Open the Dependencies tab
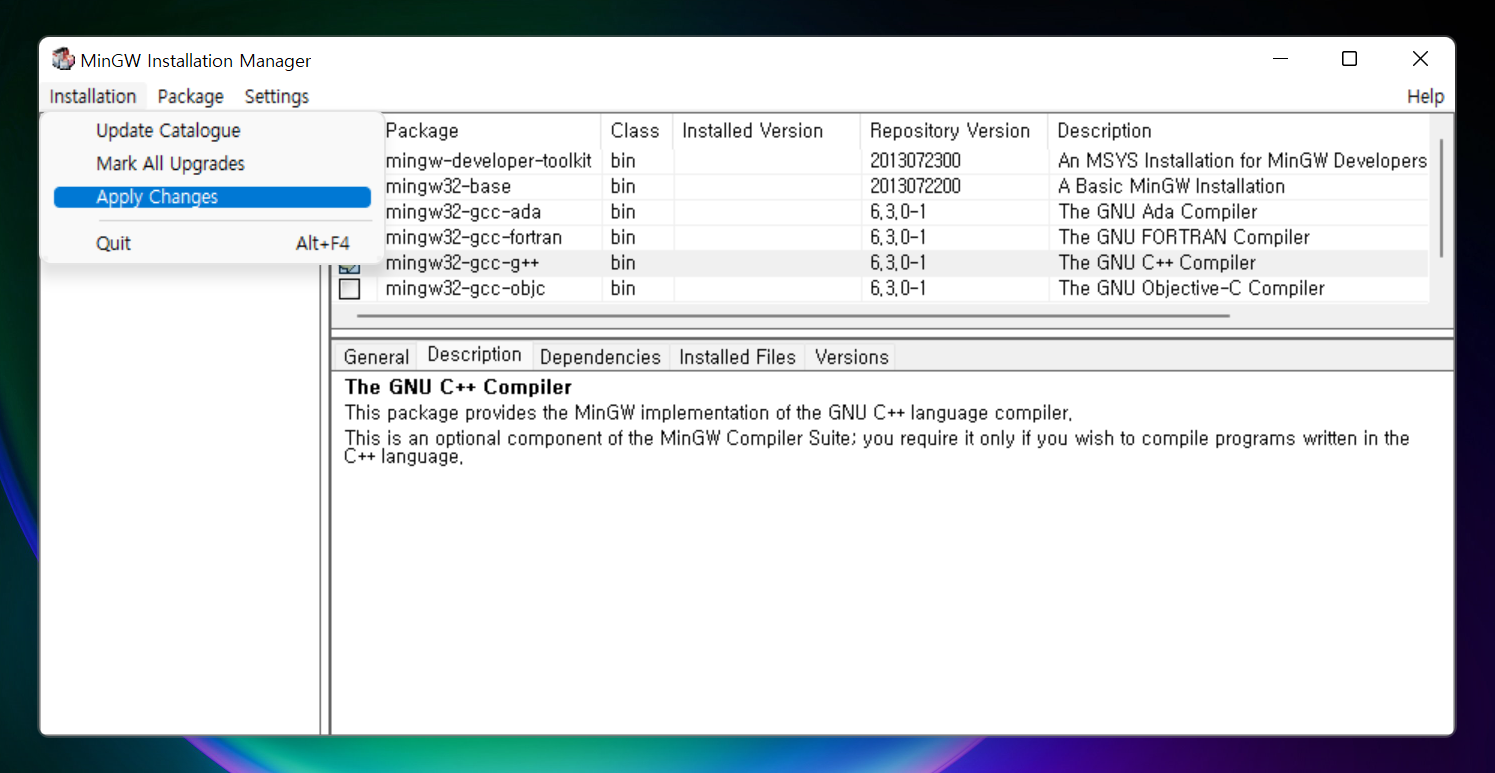The height and width of the screenshot is (773, 1495). pos(600,357)
